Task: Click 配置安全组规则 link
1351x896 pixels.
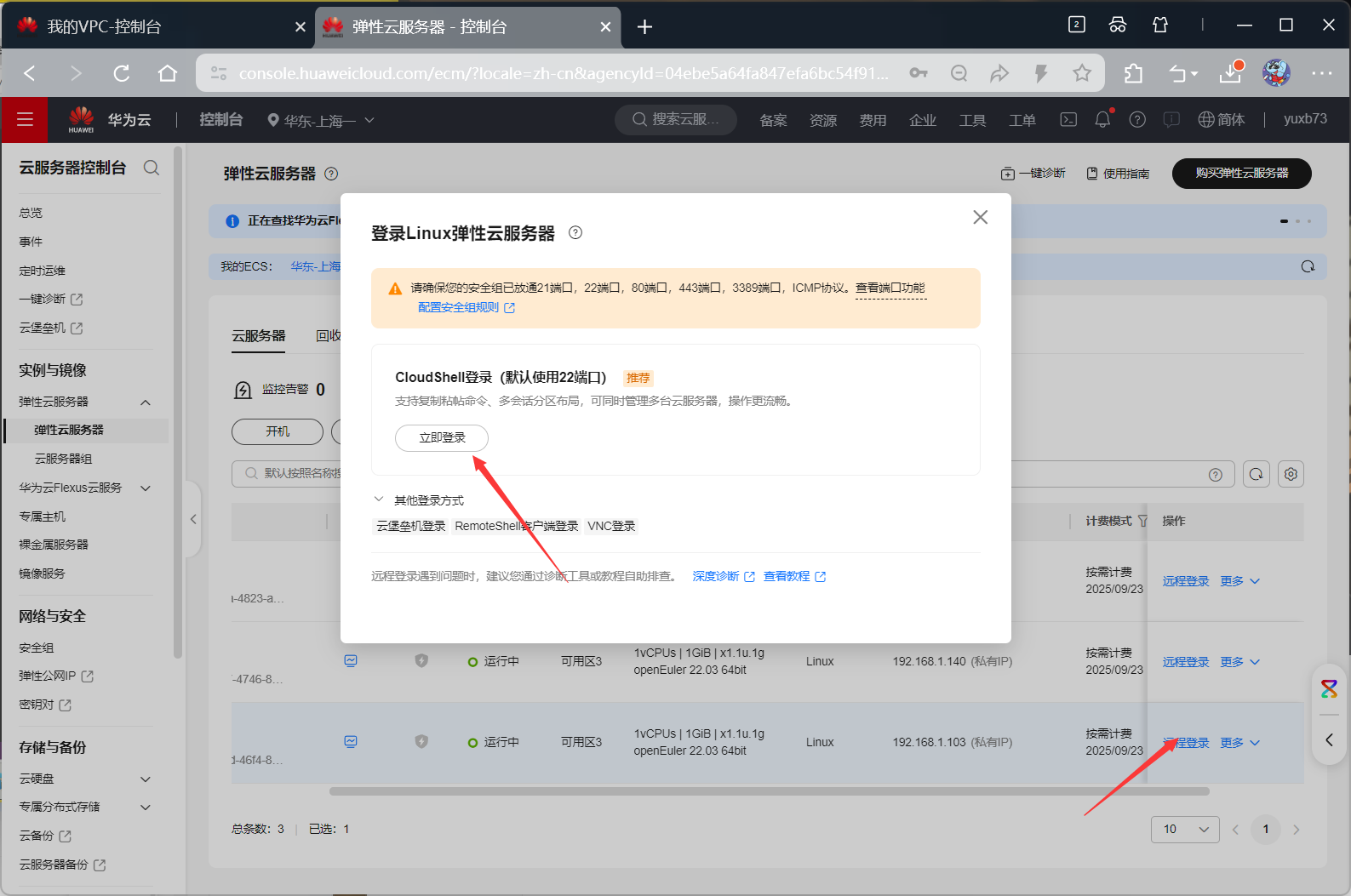Action: click(x=467, y=307)
